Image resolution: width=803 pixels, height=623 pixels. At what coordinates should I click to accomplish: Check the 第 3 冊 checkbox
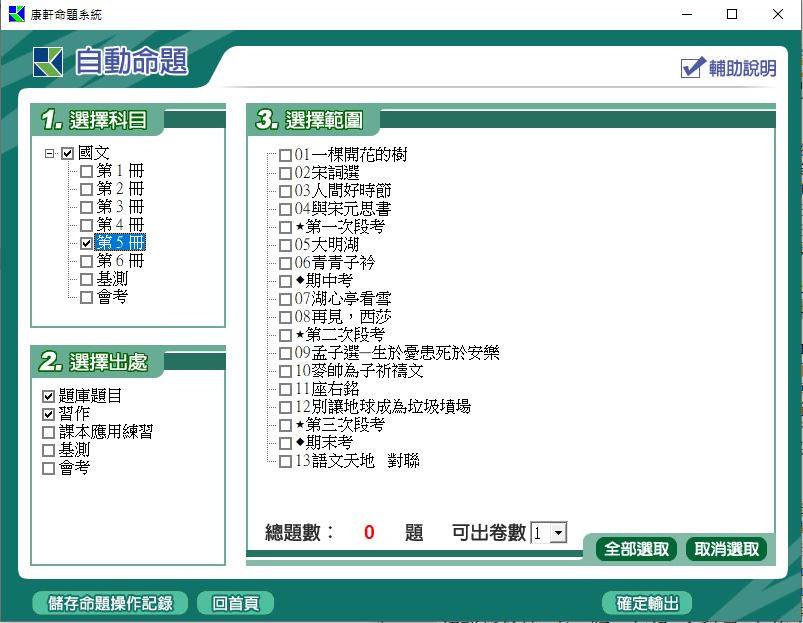87,207
